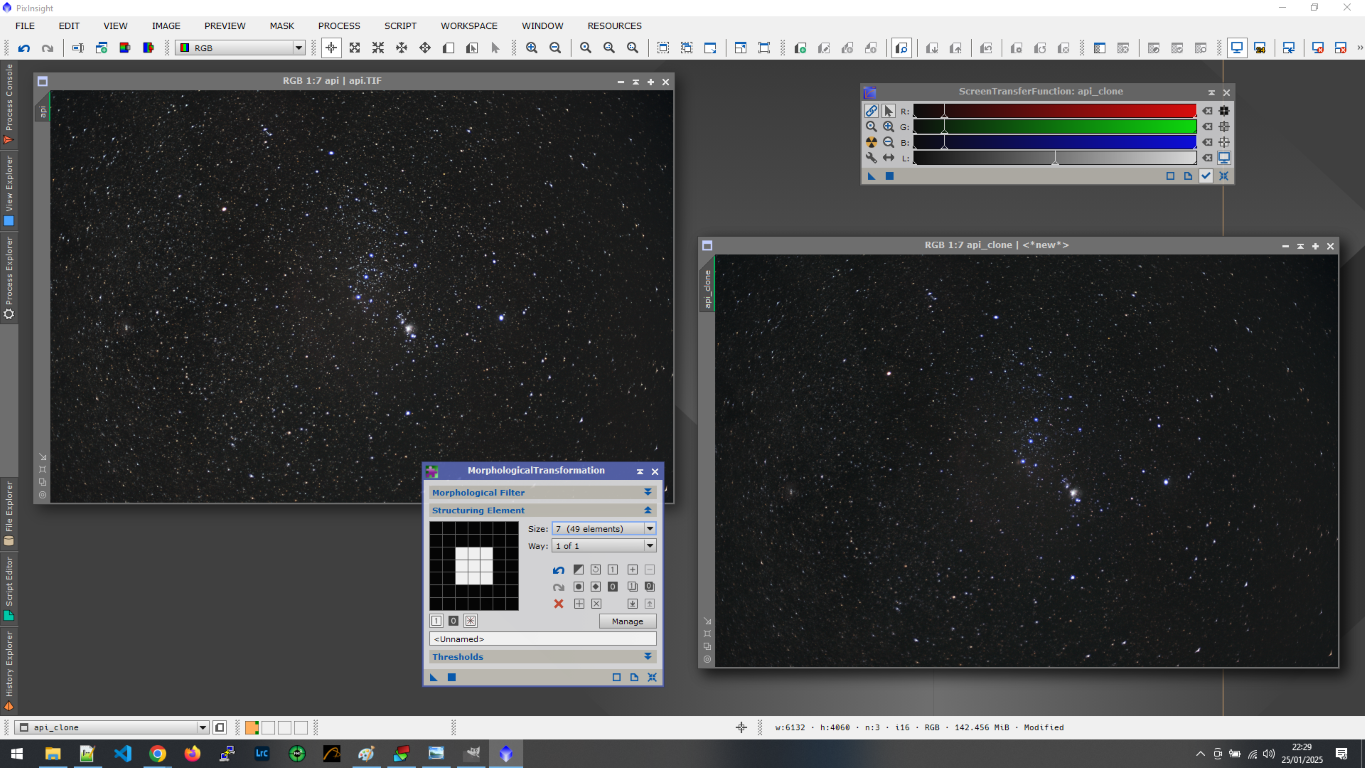The width and height of the screenshot is (1365, 768).
Task: Click the gray L luminance slider
Action: pyautogui.click(x=1055, y=158)
